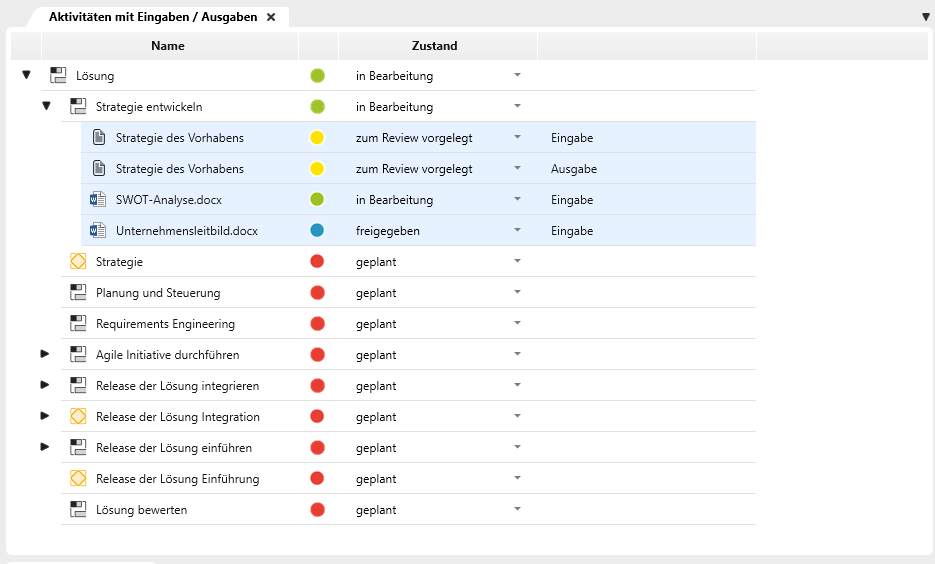
Task: Collapse the Strategie entwickeln node
Action: 46,106
